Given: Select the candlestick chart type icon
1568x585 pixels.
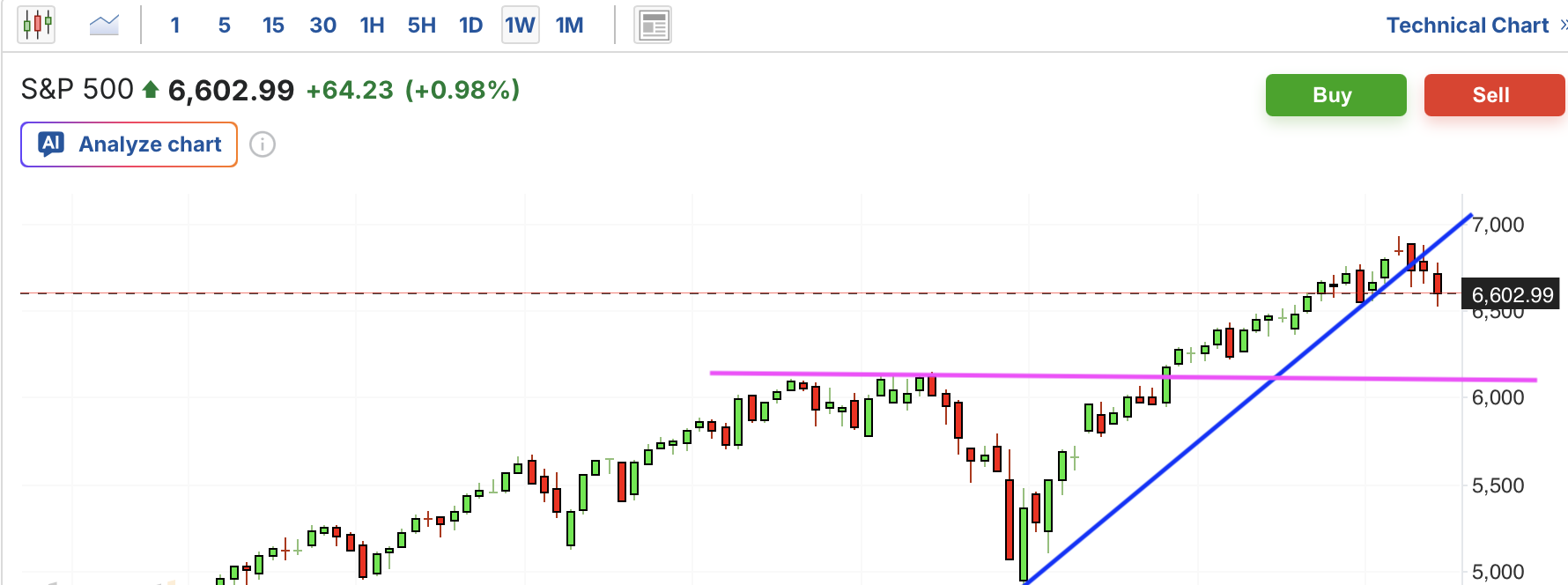Looking at the screenshot, I should tap(37, 25).
